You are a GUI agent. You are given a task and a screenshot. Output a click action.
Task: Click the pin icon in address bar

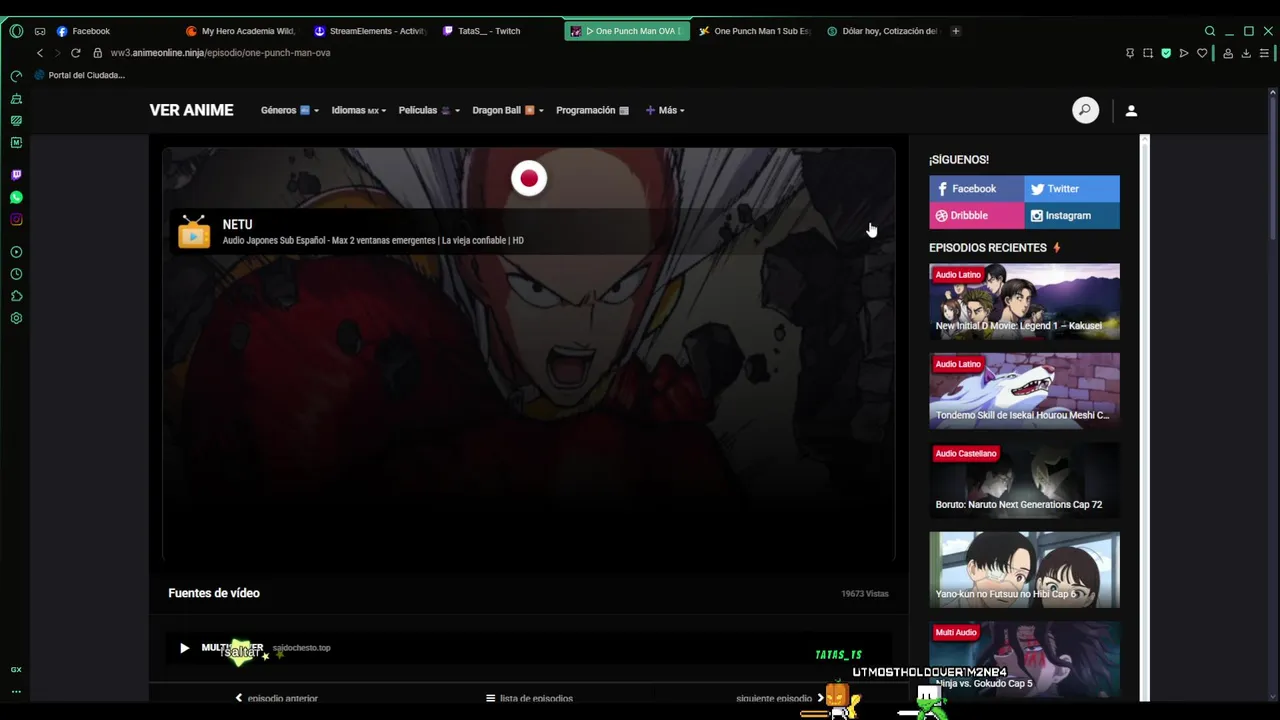[1130, 53]
